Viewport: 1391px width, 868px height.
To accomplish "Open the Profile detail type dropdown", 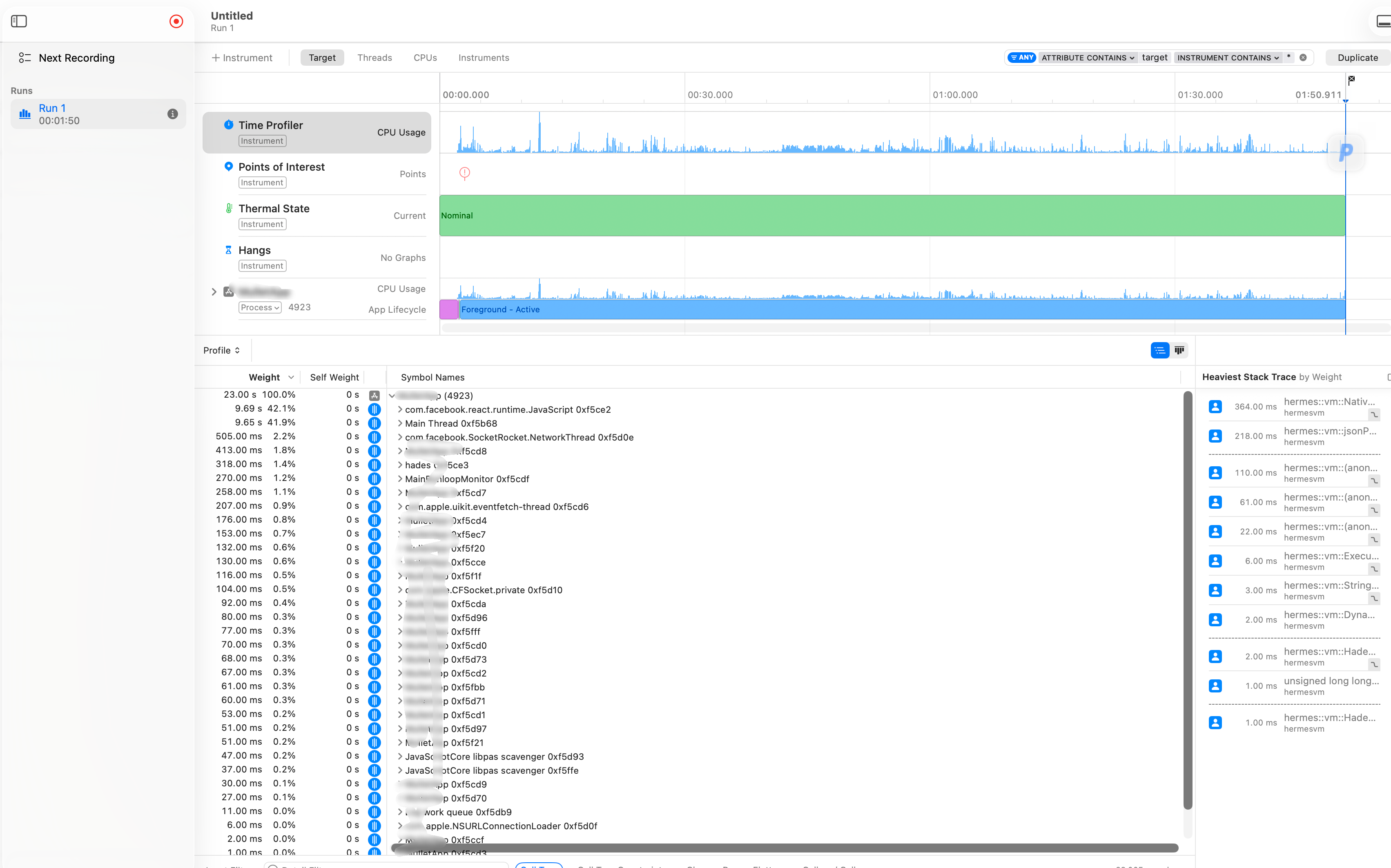I will (x=222, y=350).
